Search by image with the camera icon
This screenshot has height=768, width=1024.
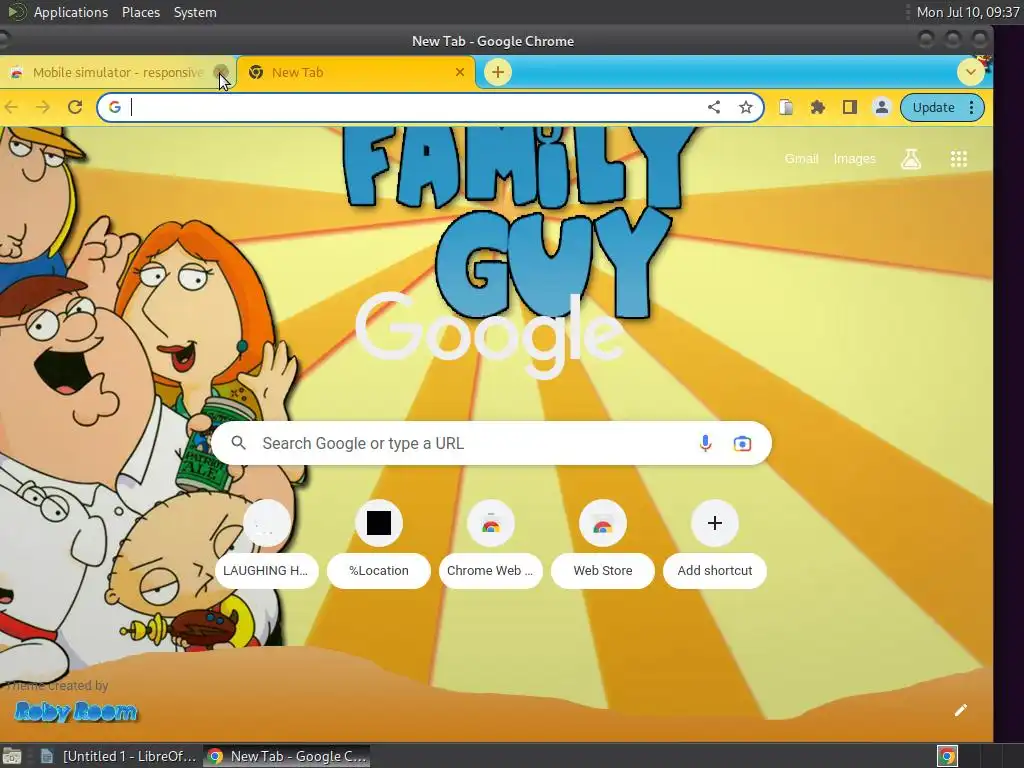point(742,443)
